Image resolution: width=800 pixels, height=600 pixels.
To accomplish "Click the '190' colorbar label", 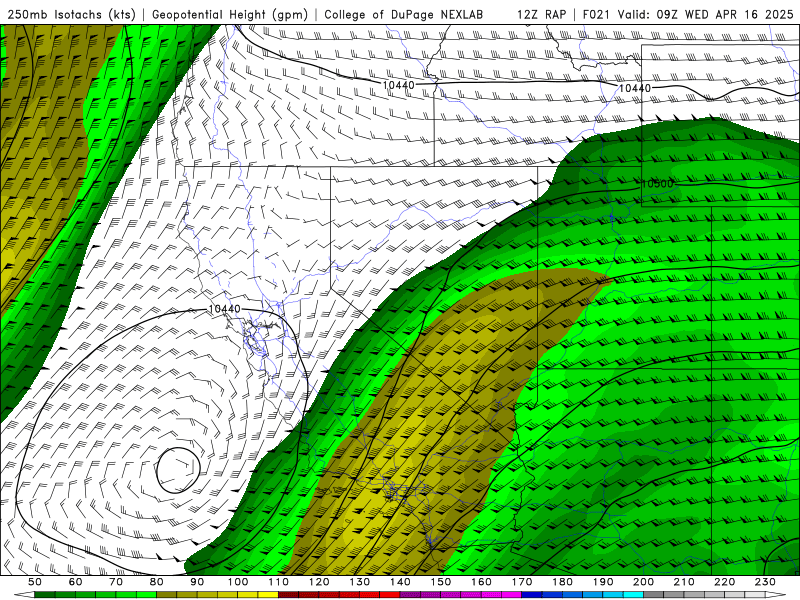I will pyautogui.click(x=603, y=582).
